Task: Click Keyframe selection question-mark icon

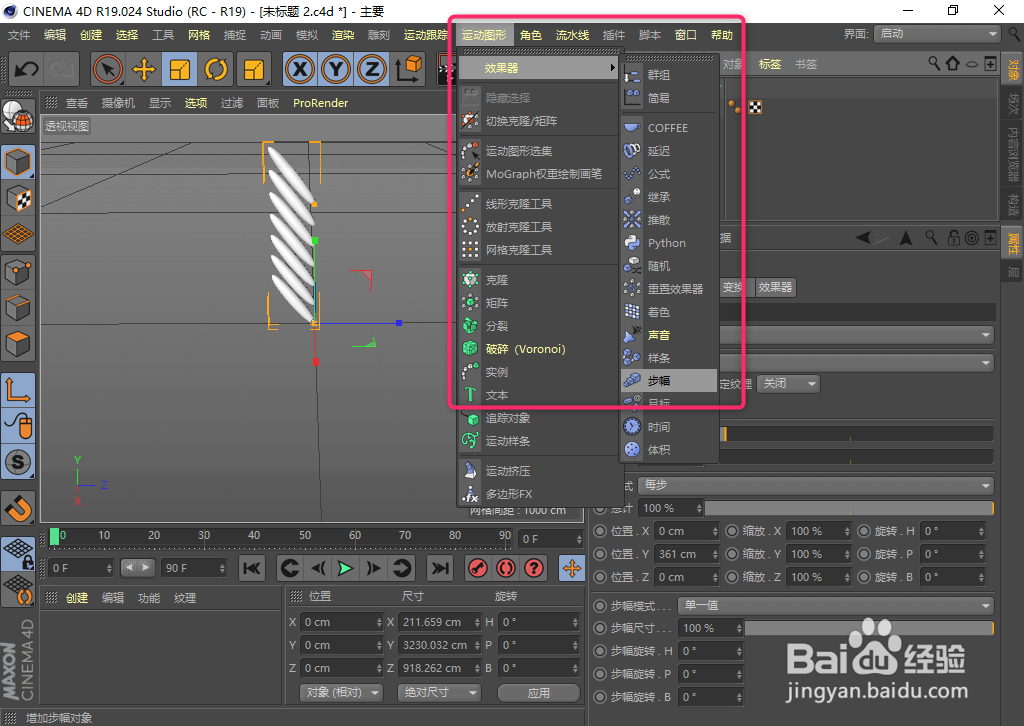Action: [534, 569]
